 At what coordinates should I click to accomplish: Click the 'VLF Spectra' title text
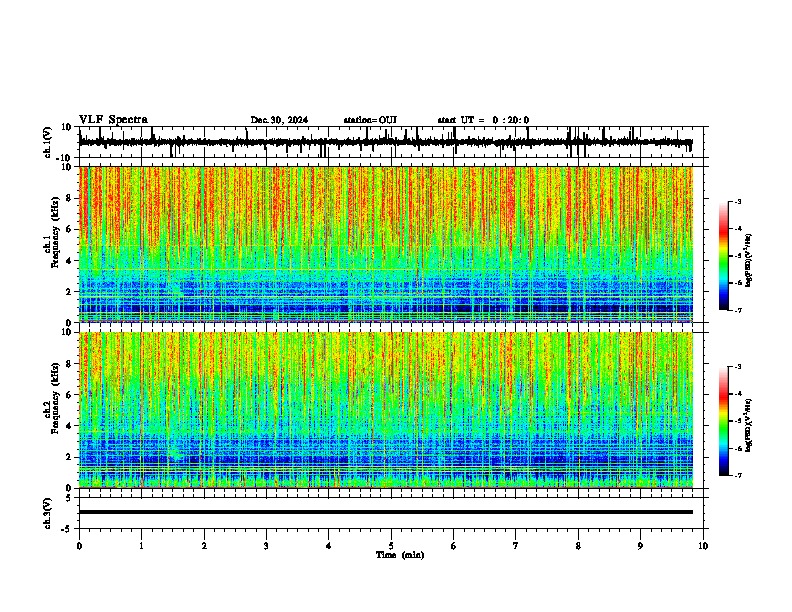point(113,120)
